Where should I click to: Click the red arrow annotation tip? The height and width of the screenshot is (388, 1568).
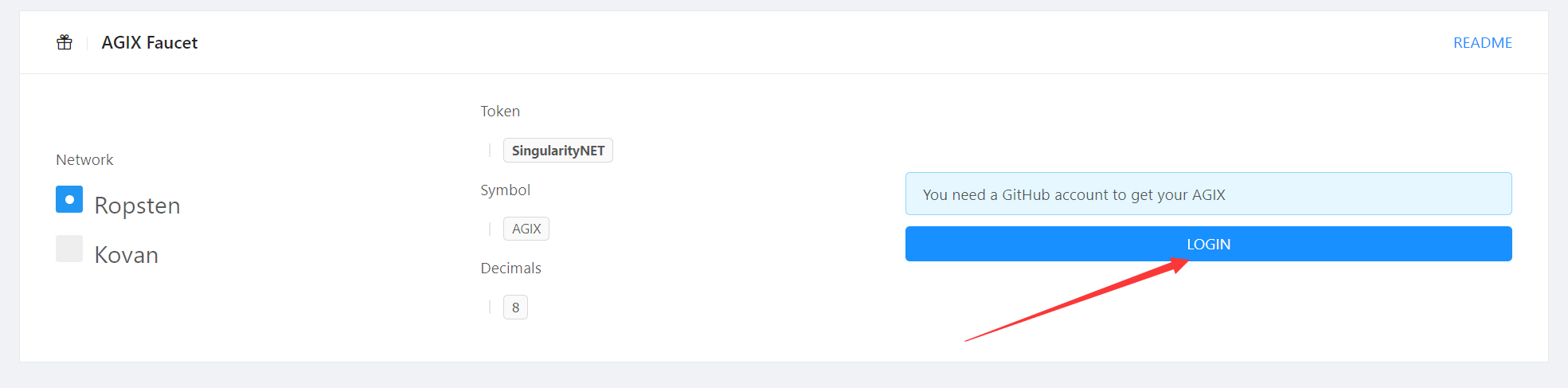[1183, 264]
